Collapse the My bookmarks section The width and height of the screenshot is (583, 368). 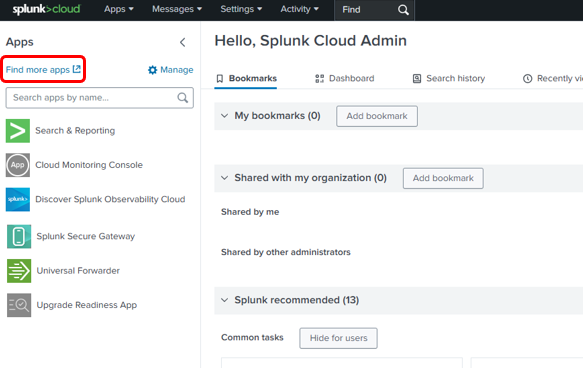(x=224, y=116)
